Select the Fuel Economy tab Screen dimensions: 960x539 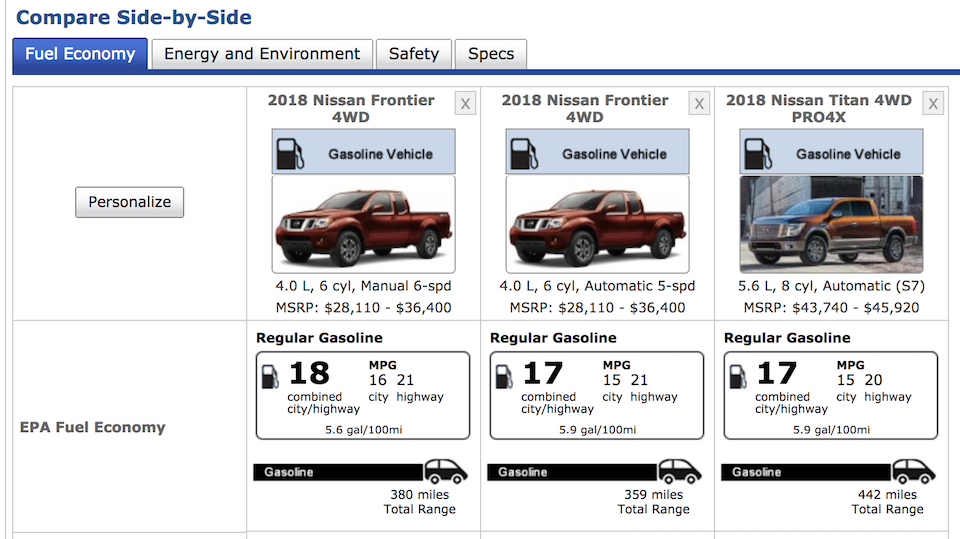80,55
